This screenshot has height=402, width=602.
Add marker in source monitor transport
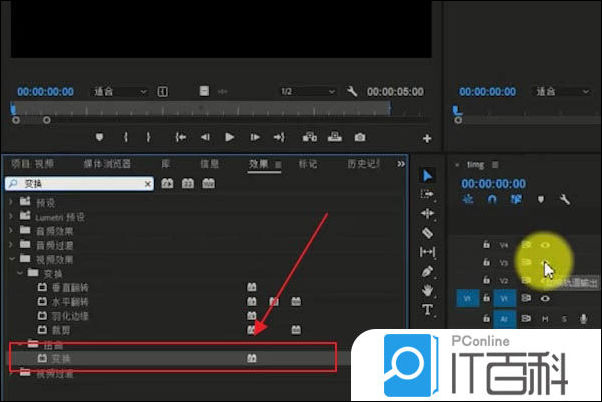99,137
